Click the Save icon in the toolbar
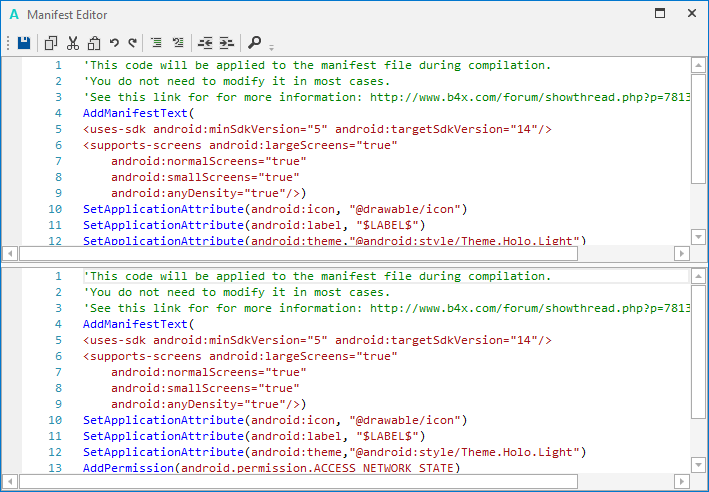Screen dimensions: 709x492 pos(24,43)
